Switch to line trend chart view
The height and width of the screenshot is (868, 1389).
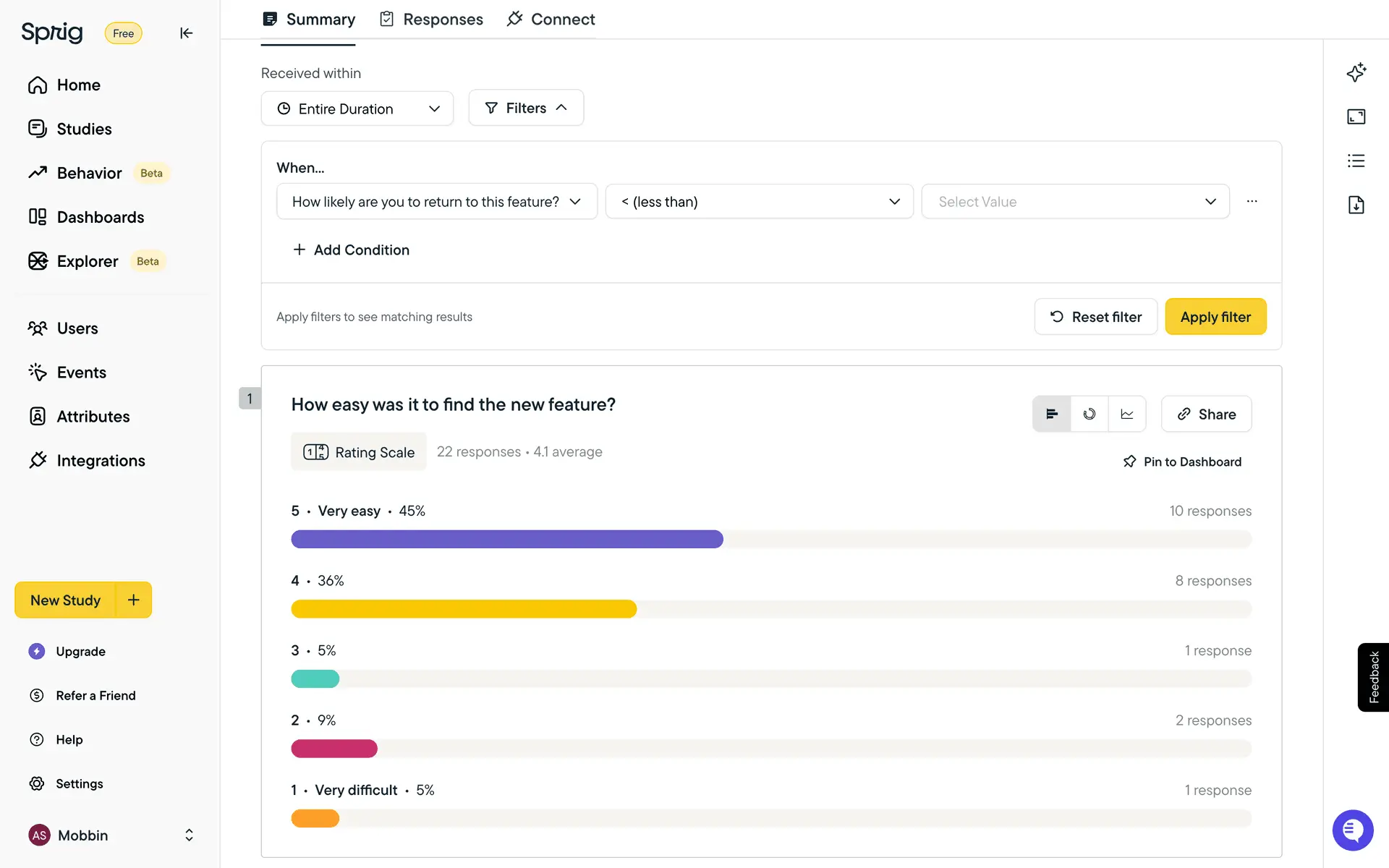1127,414
